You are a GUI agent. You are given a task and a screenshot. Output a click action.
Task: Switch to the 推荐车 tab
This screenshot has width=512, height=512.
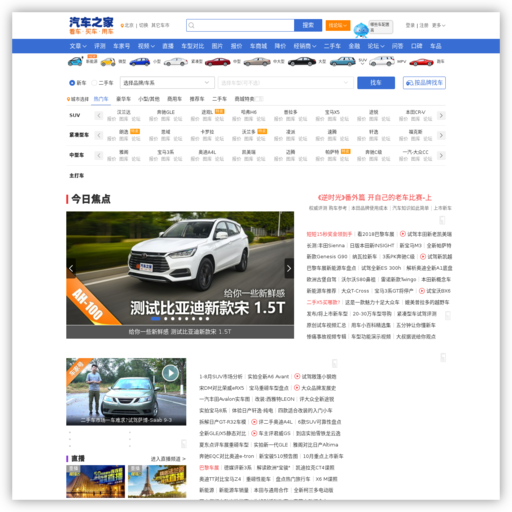pos(197,99)
